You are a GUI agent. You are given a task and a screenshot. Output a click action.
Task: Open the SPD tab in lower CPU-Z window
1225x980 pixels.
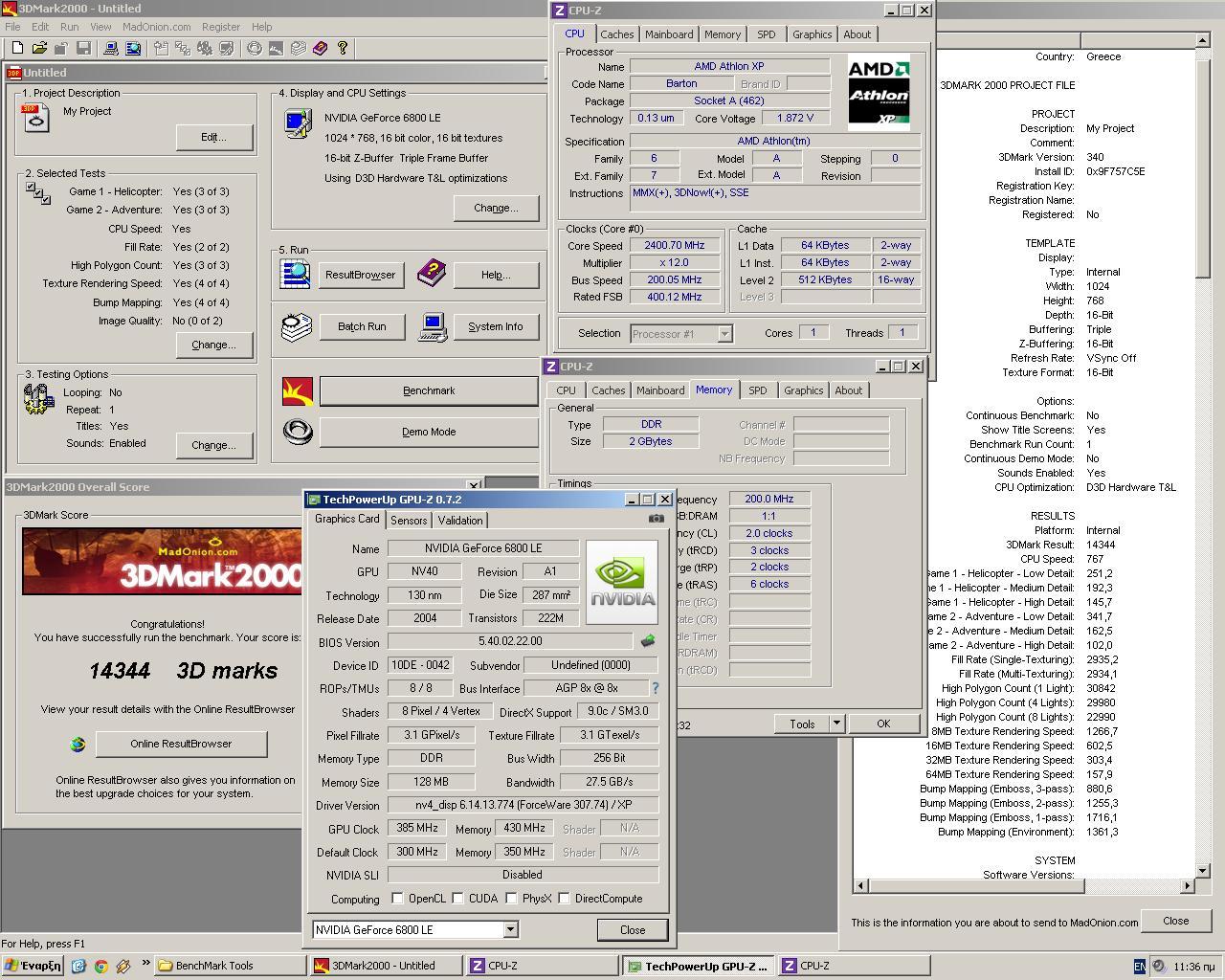tap(758, 390)
